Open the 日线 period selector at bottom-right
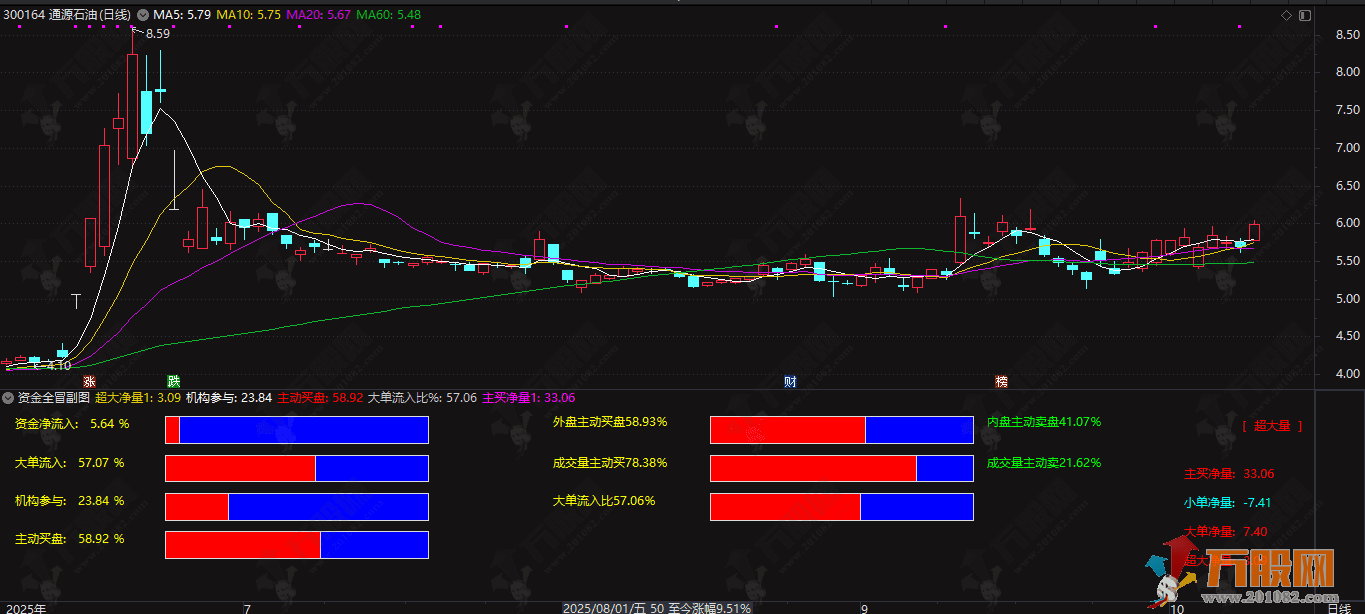The height and width of the screenshot is (614, 1365). point(1337,607)
